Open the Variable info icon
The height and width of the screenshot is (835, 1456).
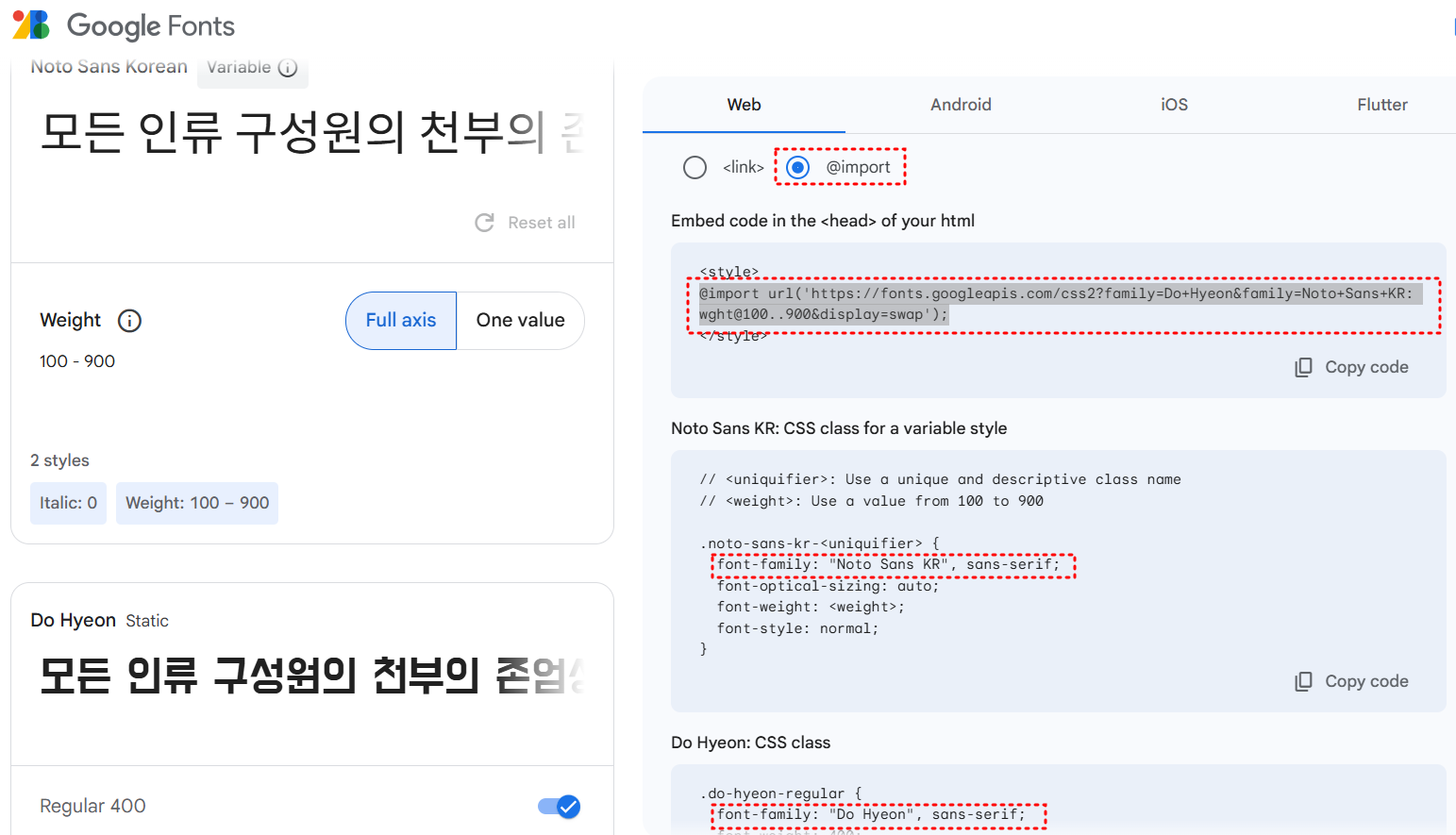[x=288, y=68]
